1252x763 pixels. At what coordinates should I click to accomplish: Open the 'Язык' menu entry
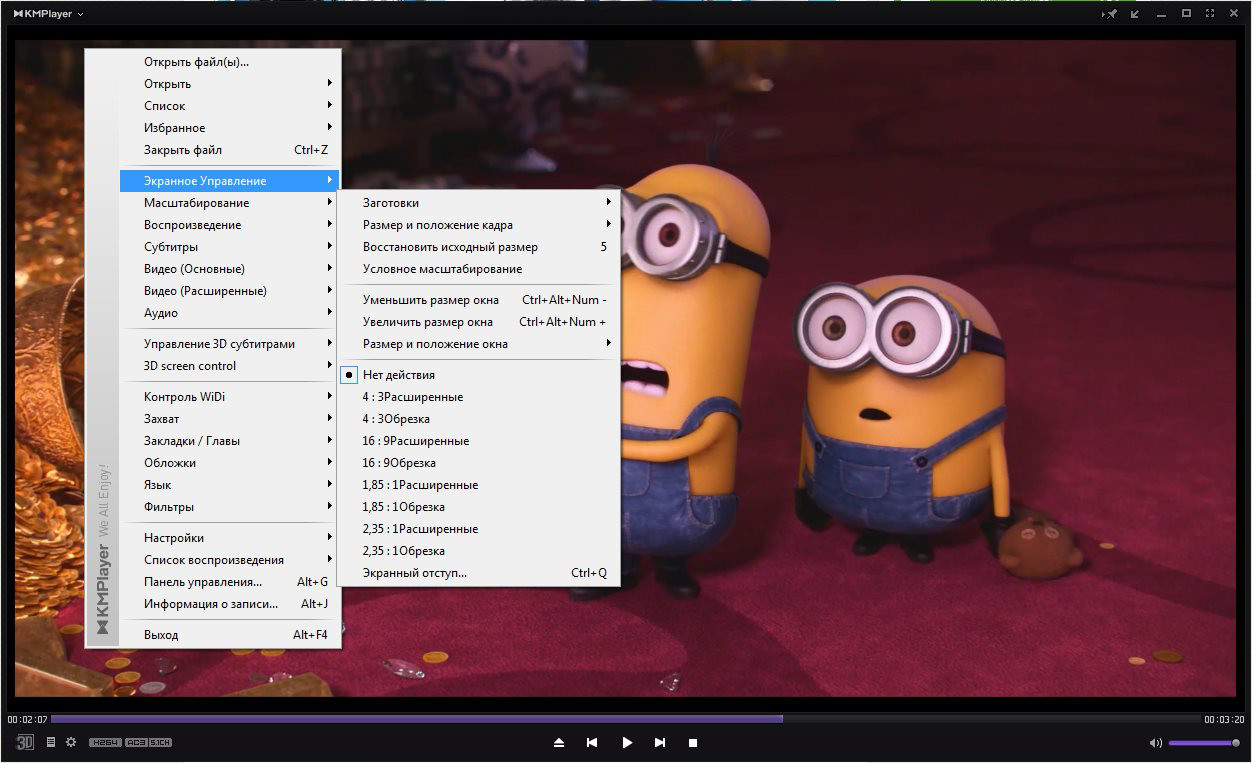[x=229, y=485]
